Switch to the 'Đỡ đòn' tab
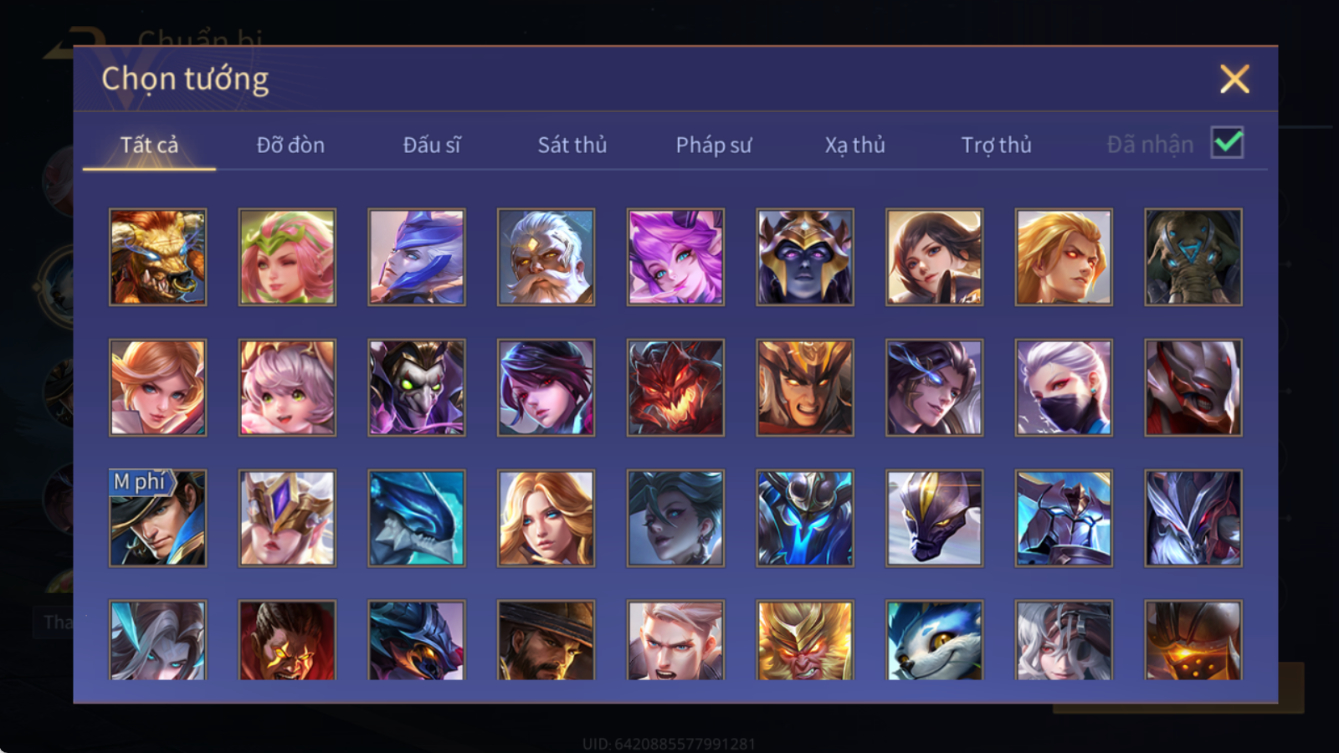The width and height of the screenshot is (1339, 753). [290, 145]
